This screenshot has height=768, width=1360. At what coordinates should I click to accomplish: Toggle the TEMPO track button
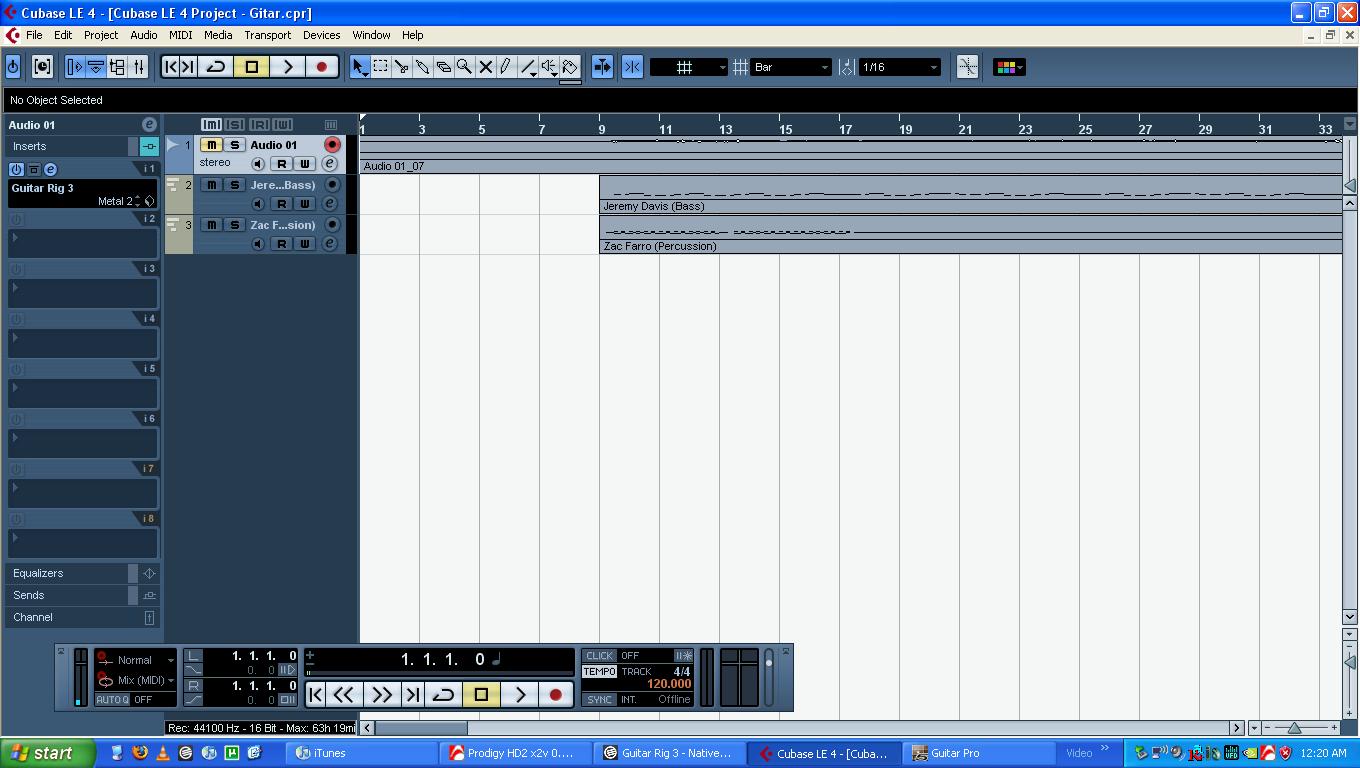(599, 672)
